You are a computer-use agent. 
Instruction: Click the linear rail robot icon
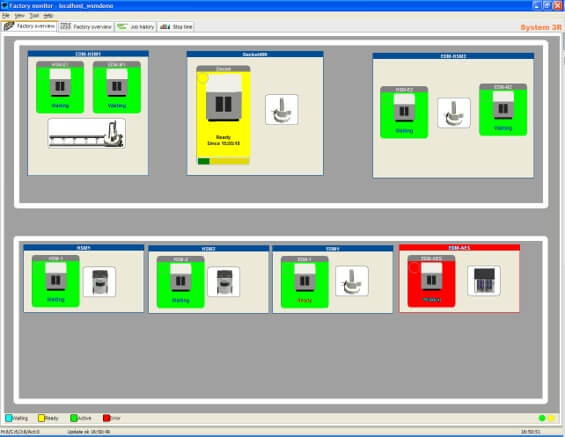(x=87, y=134)
